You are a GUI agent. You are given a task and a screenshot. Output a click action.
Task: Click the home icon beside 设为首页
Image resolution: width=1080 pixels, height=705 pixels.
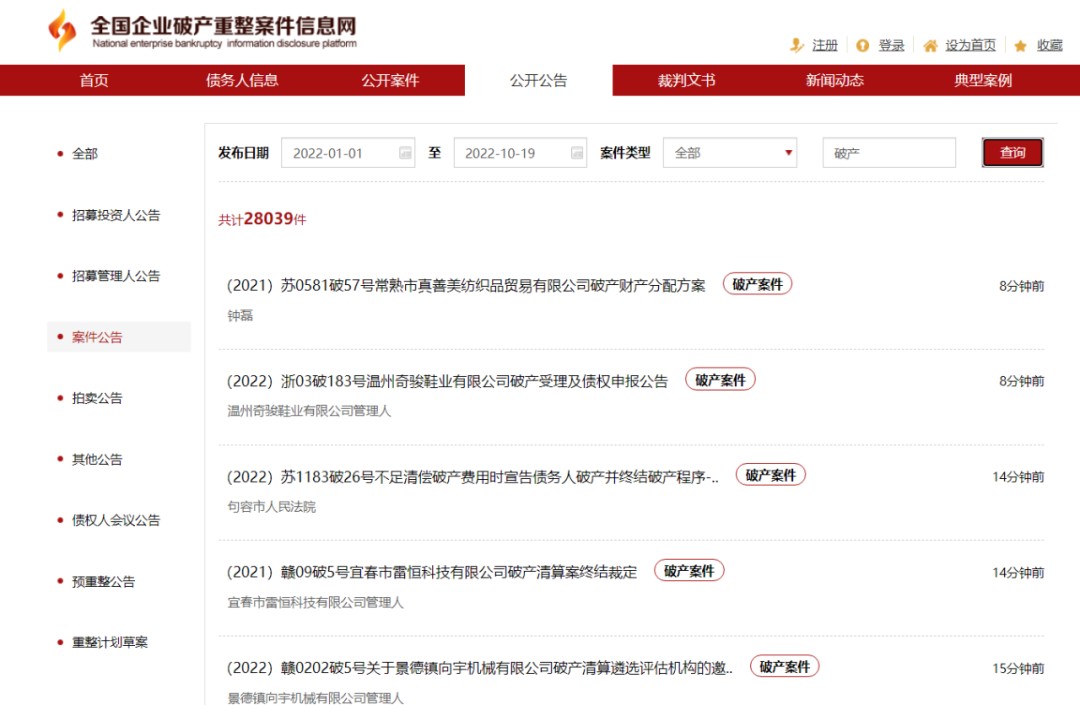pyautogui.click(x=931, y=45)
